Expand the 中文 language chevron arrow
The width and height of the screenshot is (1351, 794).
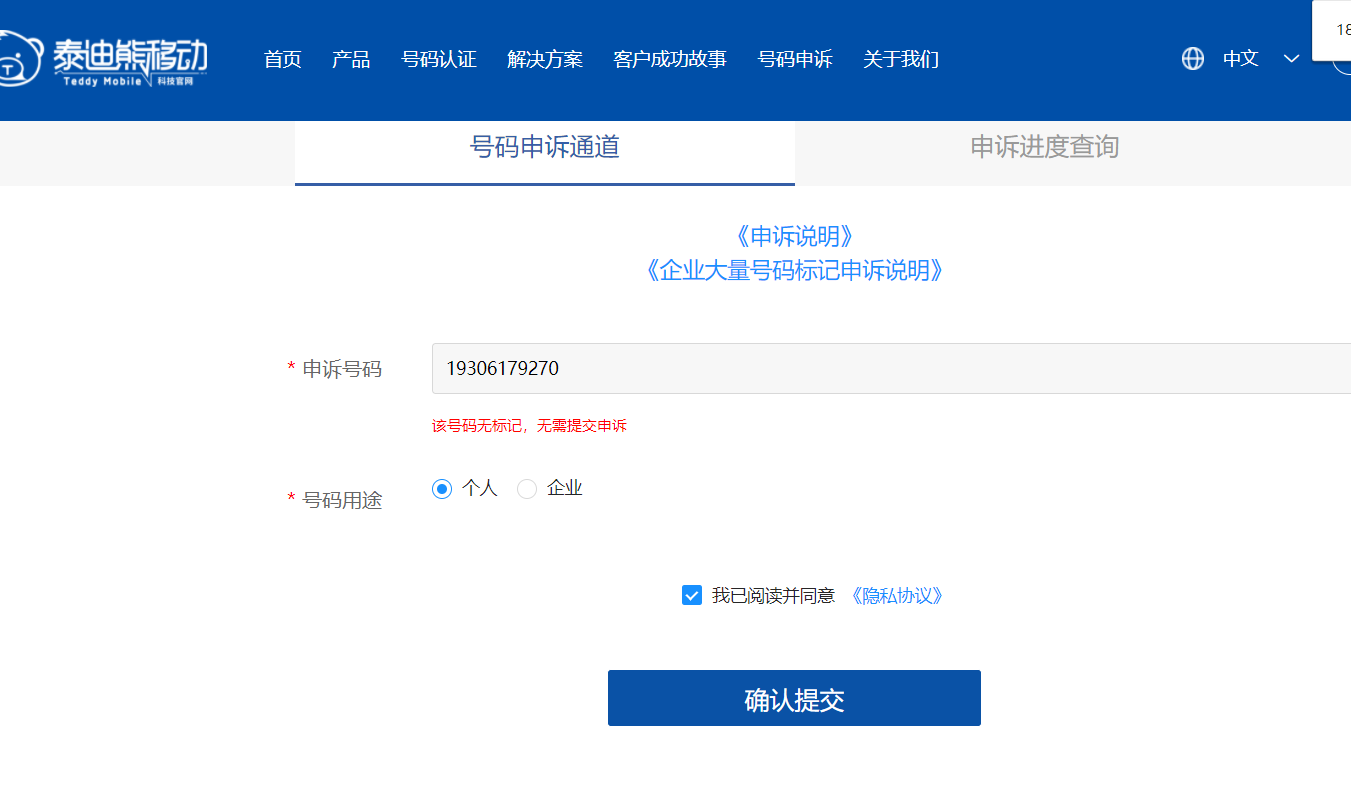point(1291,59)
